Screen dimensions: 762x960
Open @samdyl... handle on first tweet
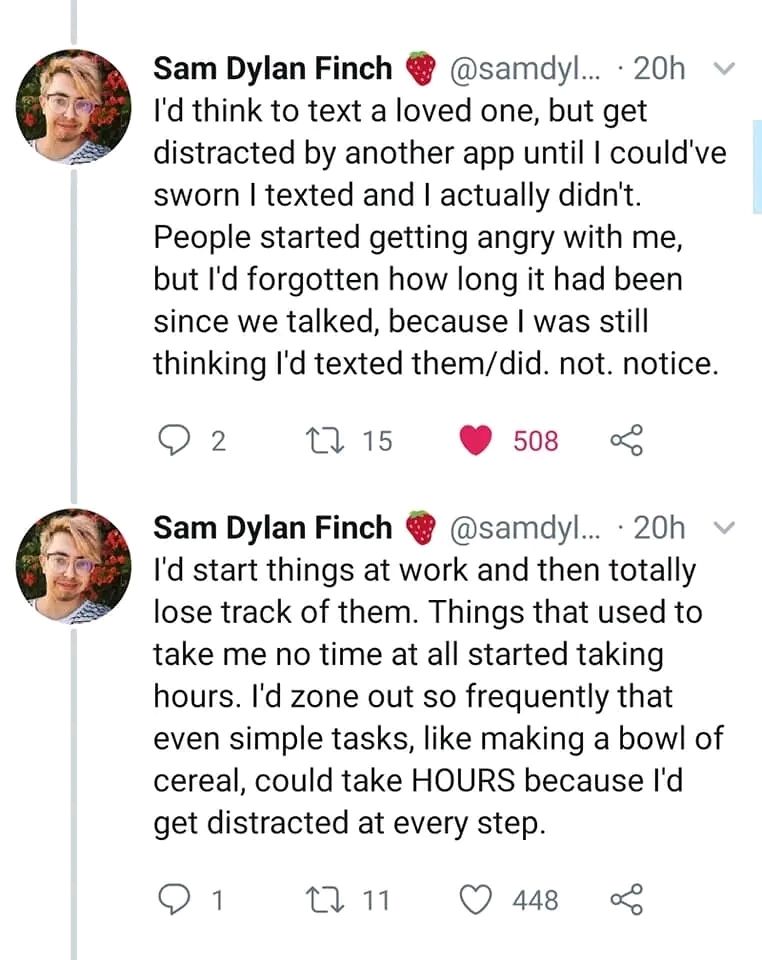pos(526,69)
